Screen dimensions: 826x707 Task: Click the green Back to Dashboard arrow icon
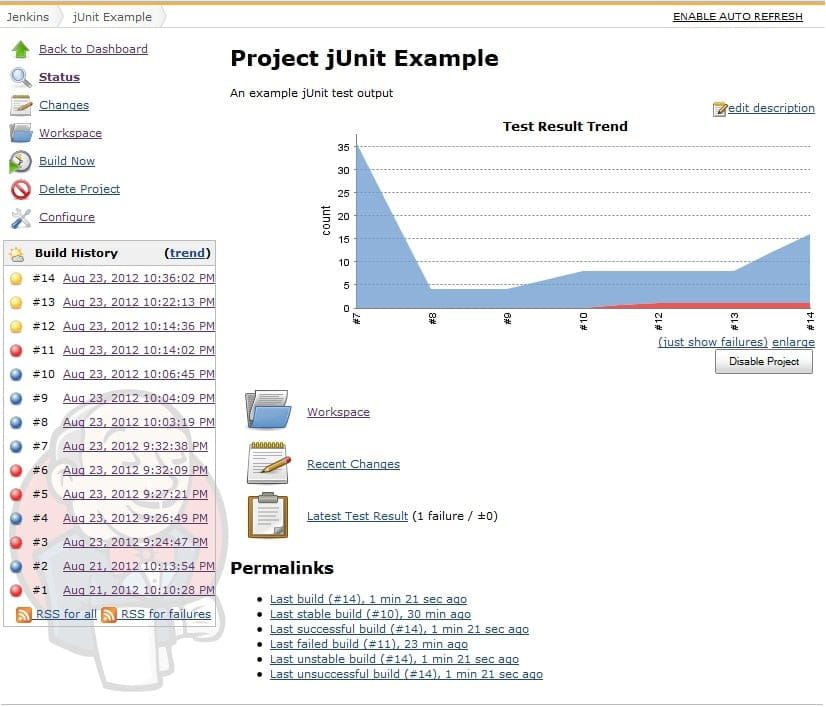pos(20,49)
